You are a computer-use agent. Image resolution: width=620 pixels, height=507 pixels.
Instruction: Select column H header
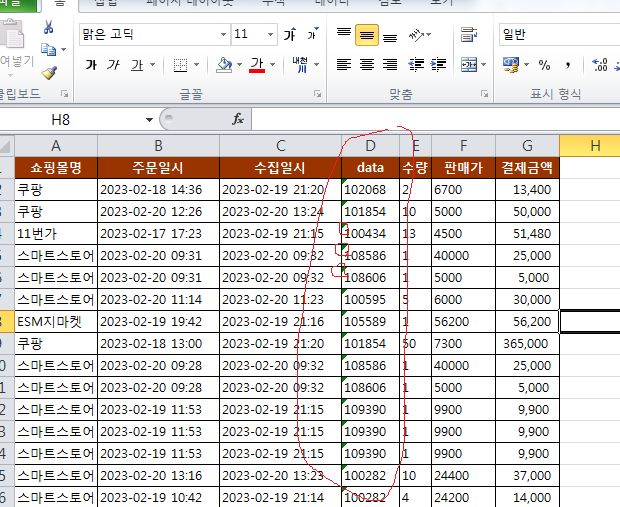(590, 146)
